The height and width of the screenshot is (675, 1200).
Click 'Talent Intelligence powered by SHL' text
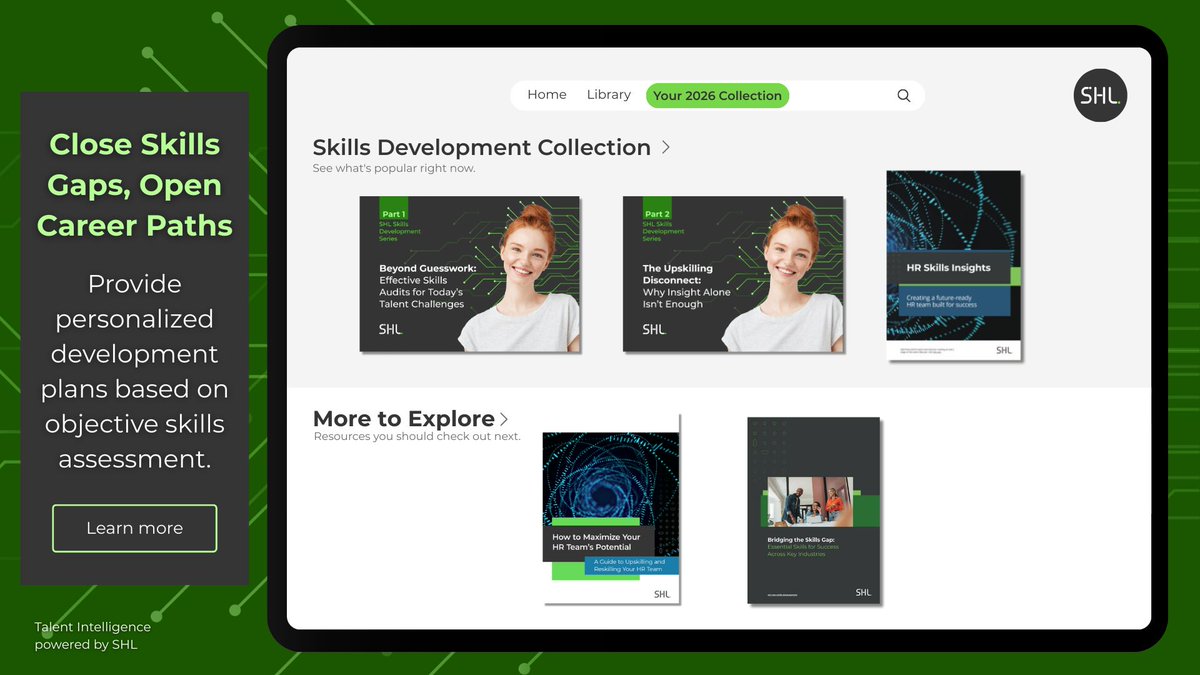click(x=93, y=636)
